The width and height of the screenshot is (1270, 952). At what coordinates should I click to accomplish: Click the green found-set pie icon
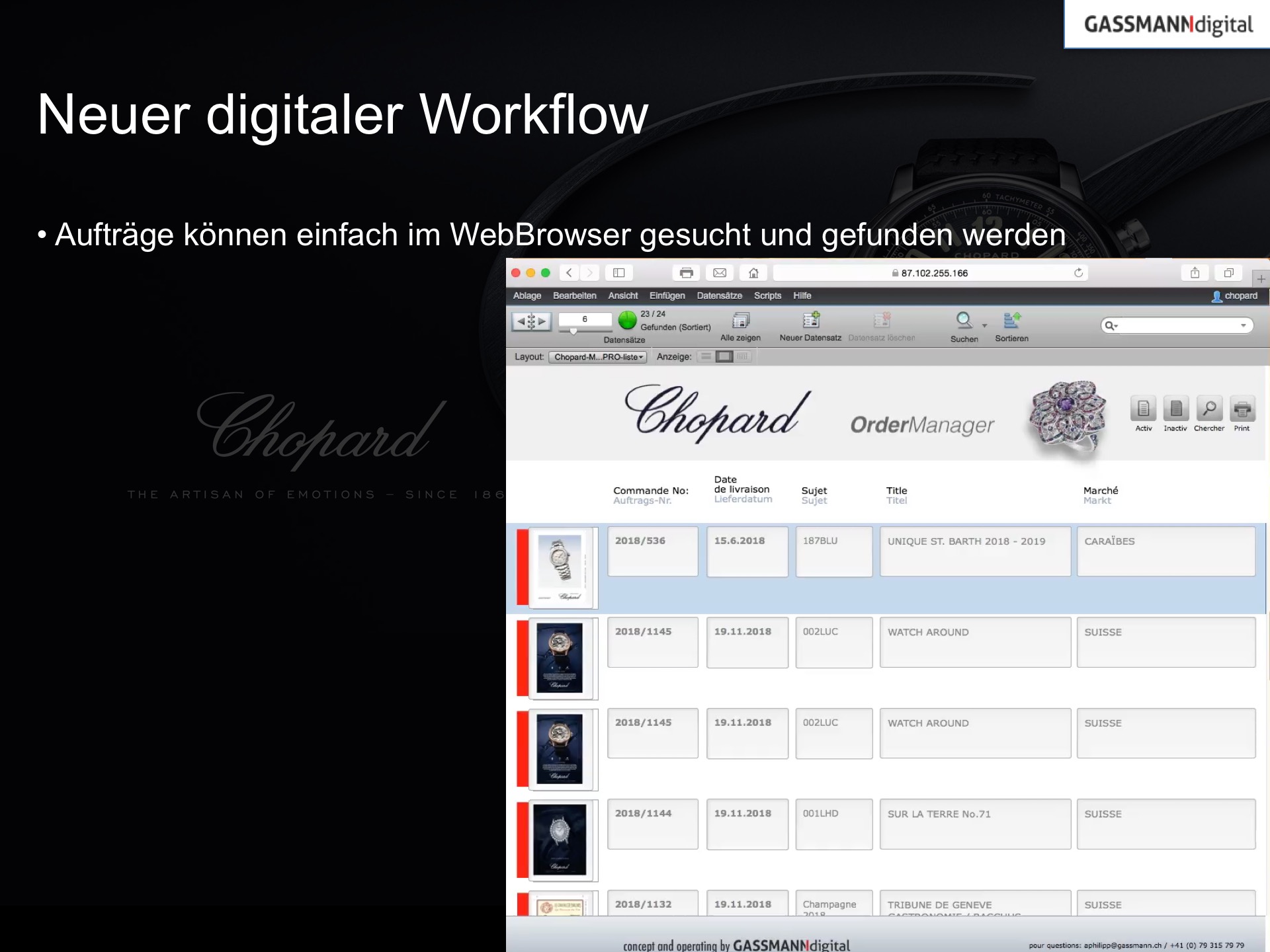tap(627, 321)
